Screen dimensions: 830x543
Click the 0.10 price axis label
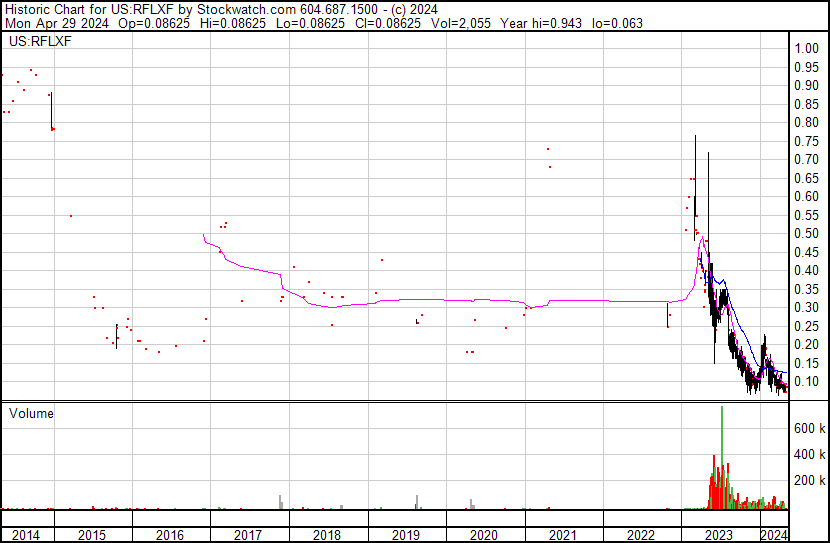806,382
